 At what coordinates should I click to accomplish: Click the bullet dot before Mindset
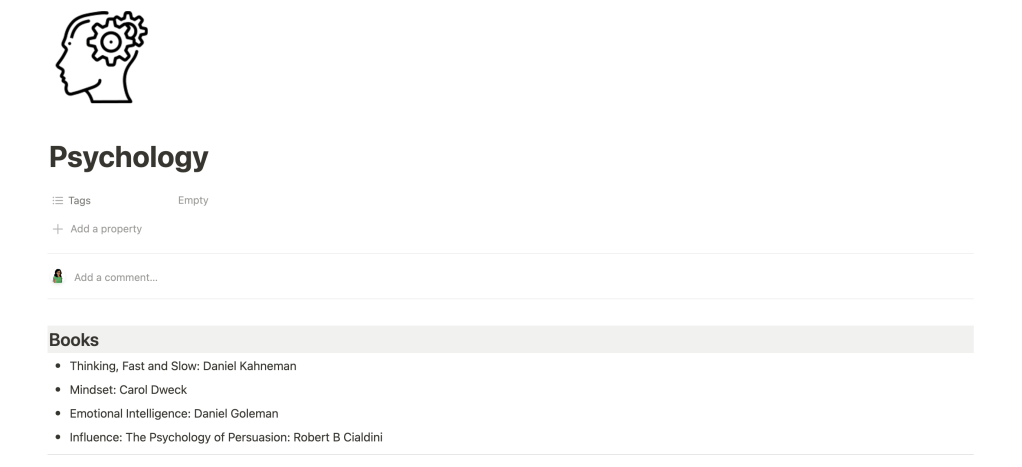59,390
